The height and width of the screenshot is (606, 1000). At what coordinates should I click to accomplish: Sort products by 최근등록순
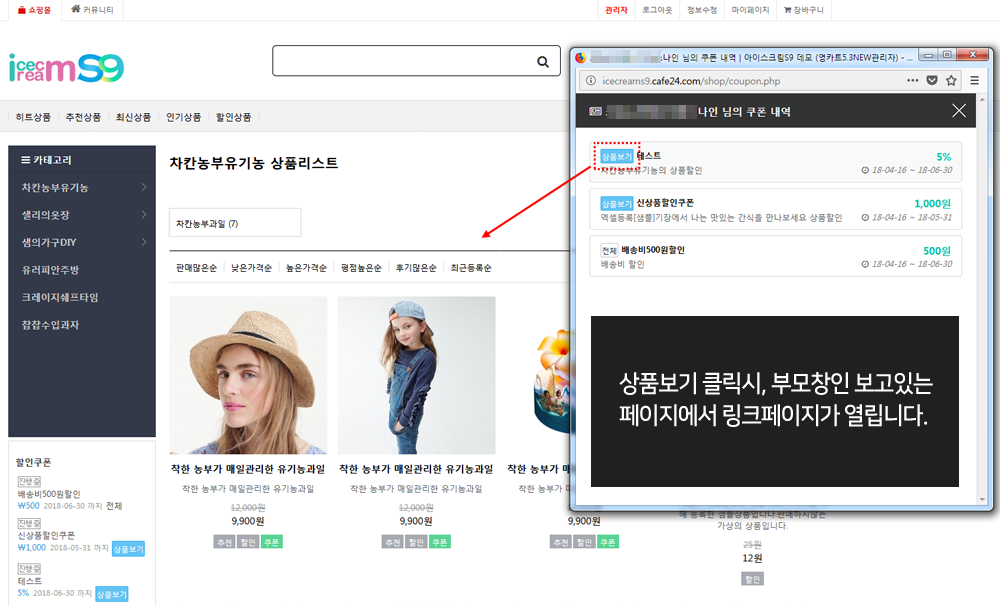[471, 268]
